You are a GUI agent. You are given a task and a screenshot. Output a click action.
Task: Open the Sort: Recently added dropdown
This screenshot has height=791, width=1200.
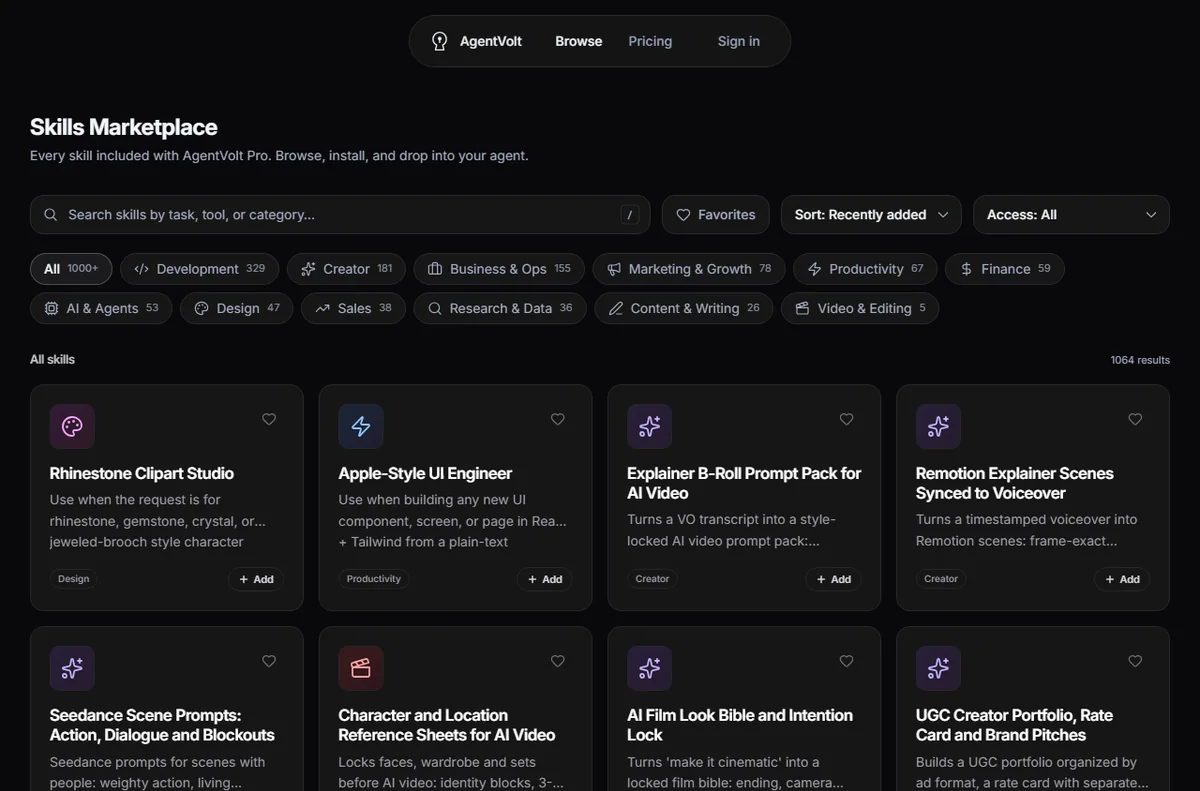pos(871,215)
